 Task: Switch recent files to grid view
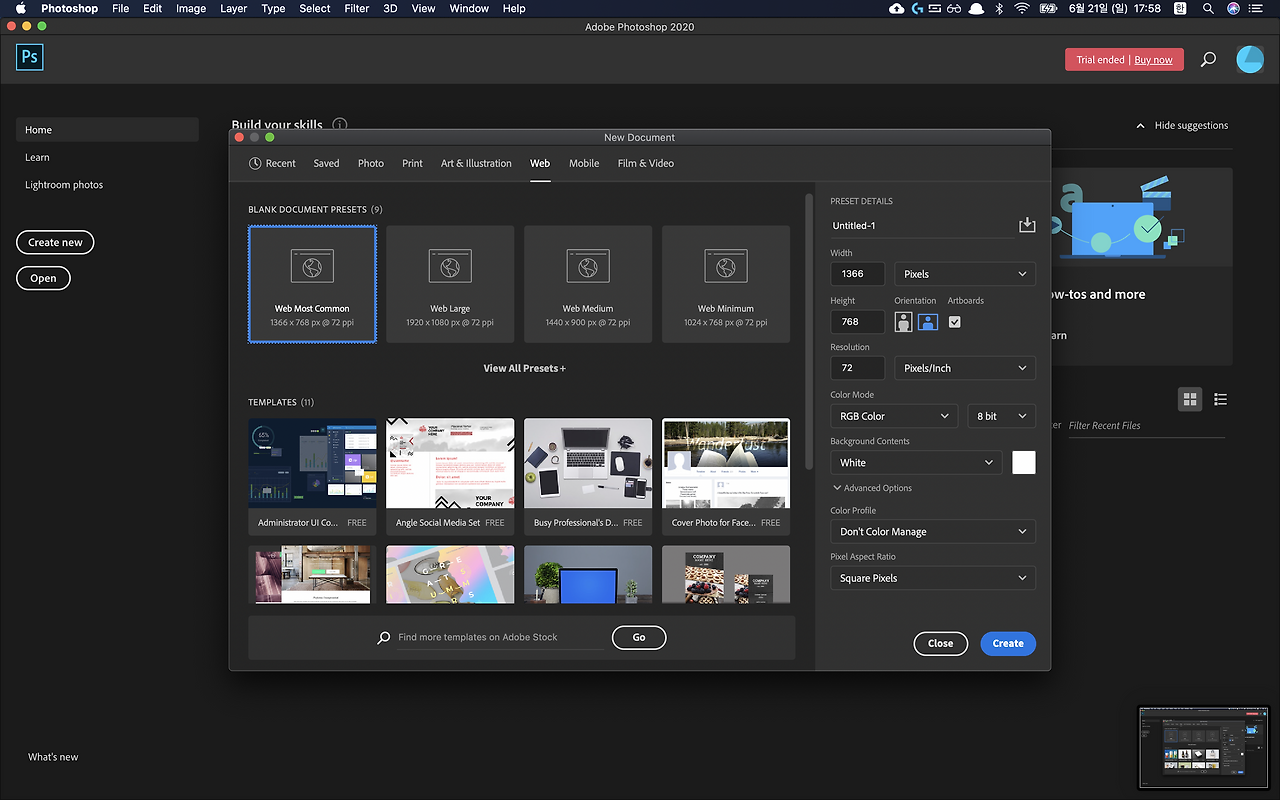tap(1190, 399)
